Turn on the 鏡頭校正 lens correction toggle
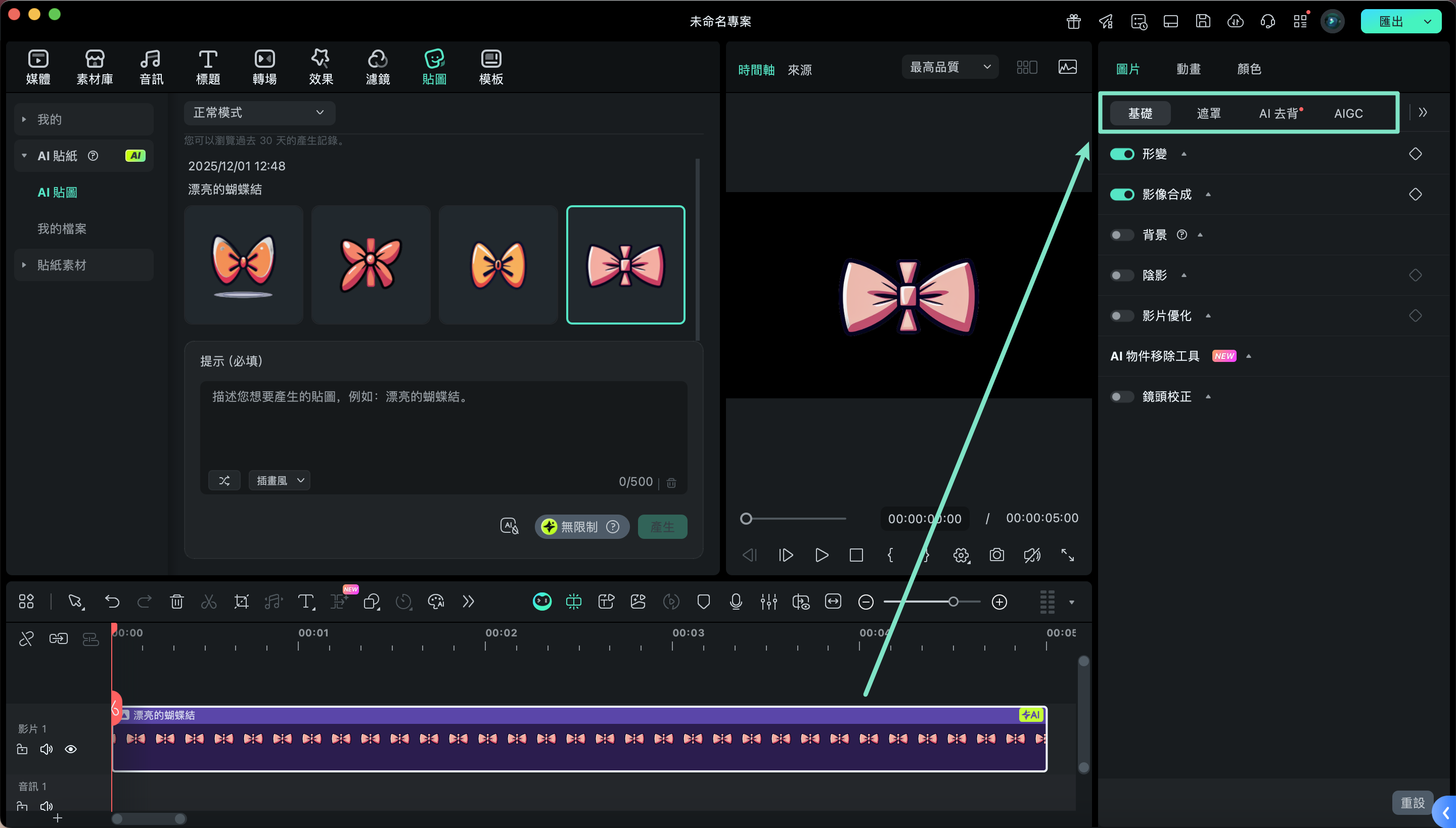 [1121, 396]
